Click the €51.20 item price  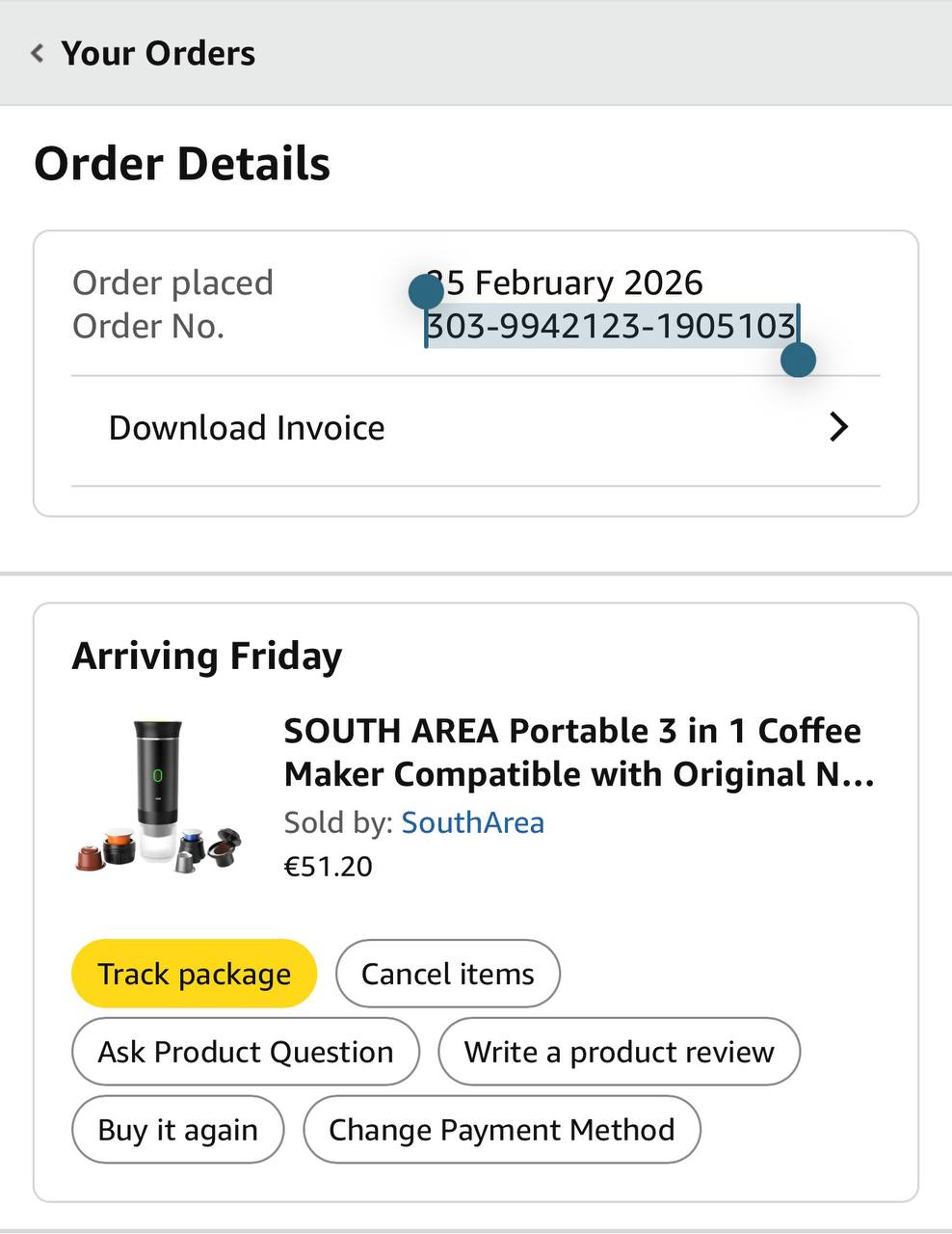(328, 866)
